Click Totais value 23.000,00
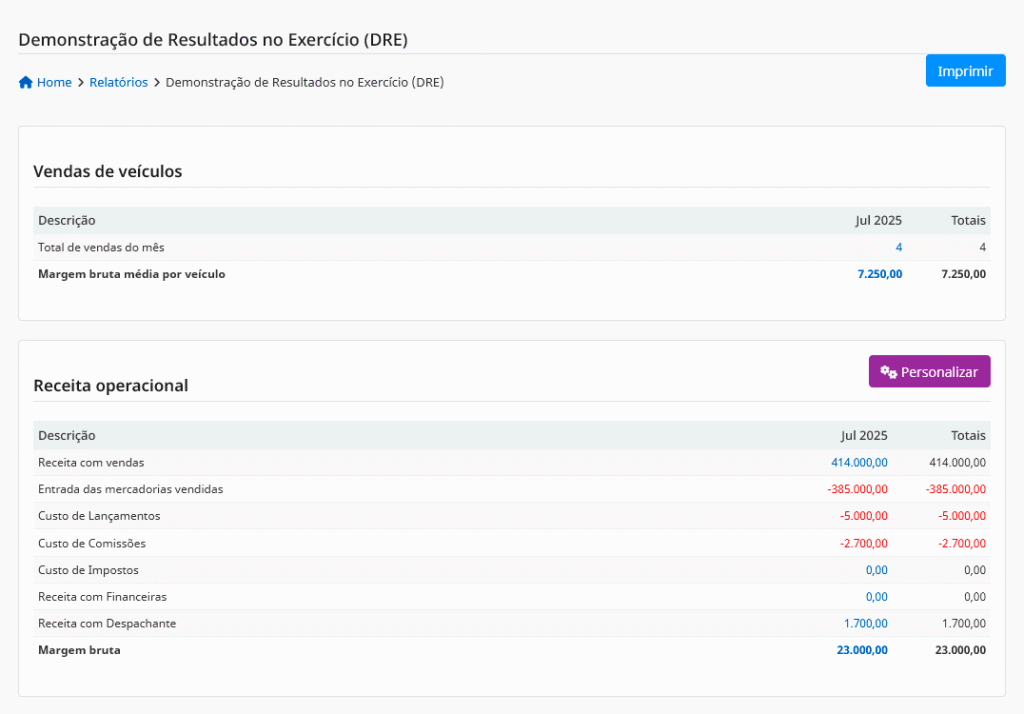Viewport: 1024px width, 714px height. tap(961, 651)
